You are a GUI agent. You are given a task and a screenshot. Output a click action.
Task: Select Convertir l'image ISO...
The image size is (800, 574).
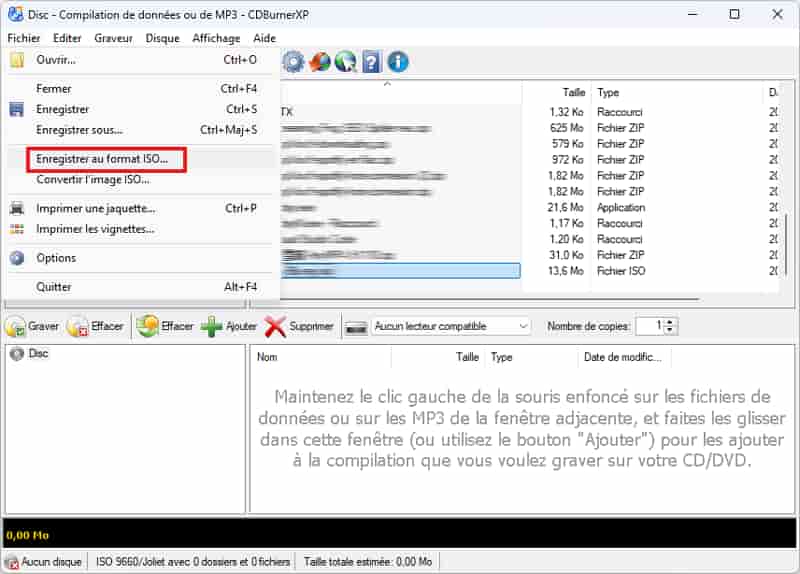click(x=140, y=180)
